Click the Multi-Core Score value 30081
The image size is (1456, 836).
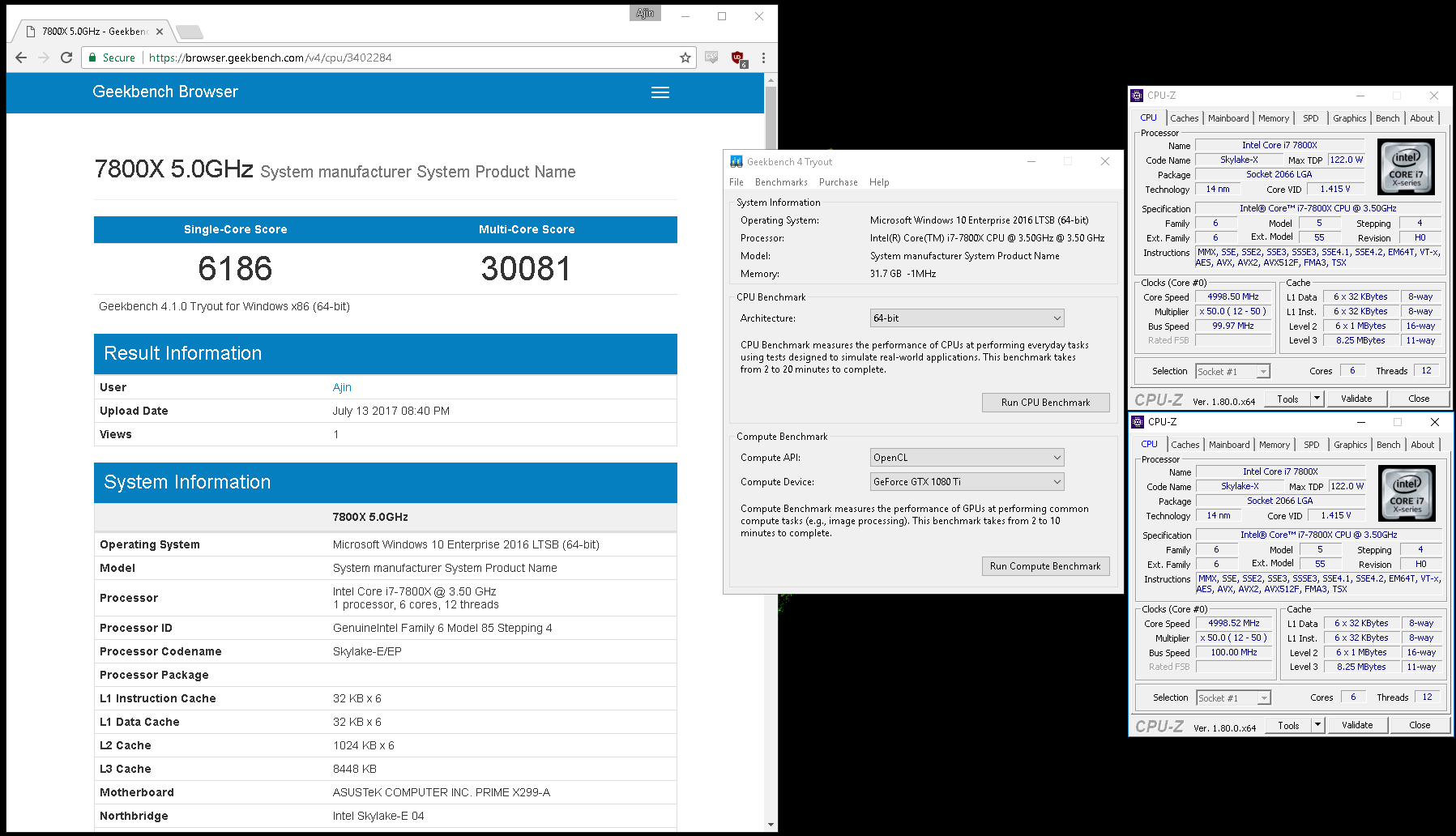pos(526,268)
